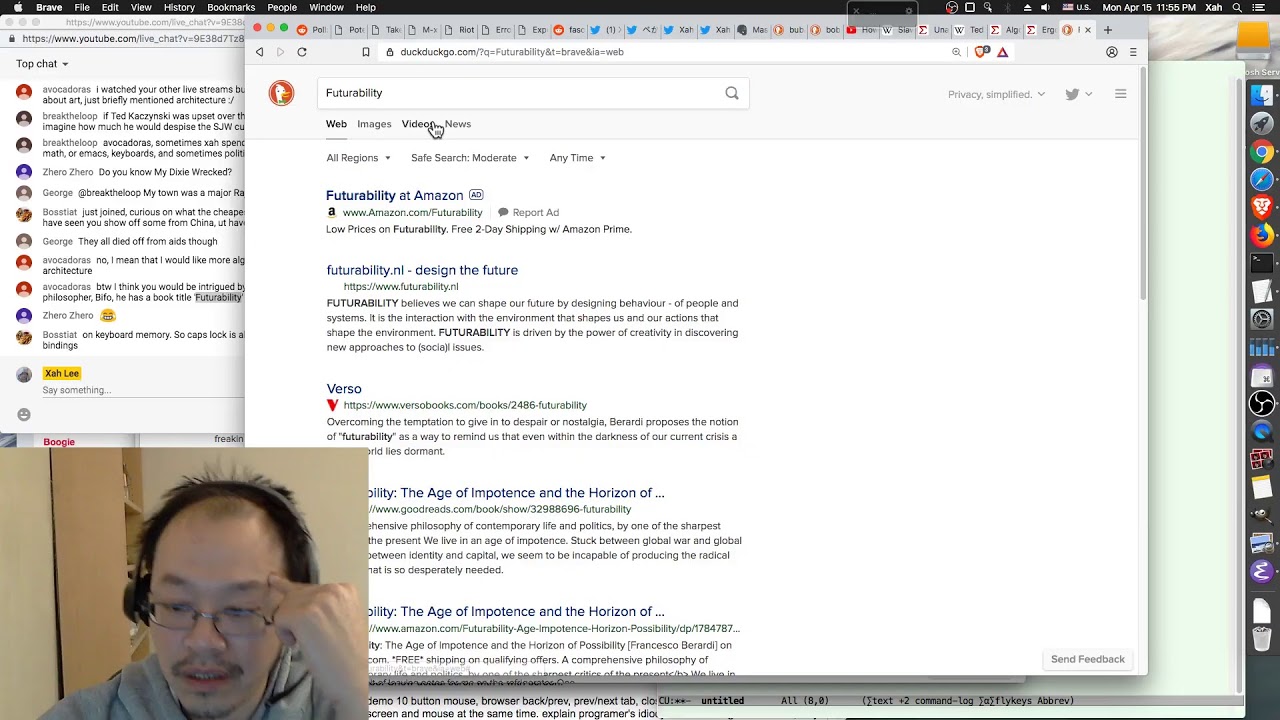The image size is (1280, 720).
Task: Open OBS from the dock
Action: (1262, 404)
